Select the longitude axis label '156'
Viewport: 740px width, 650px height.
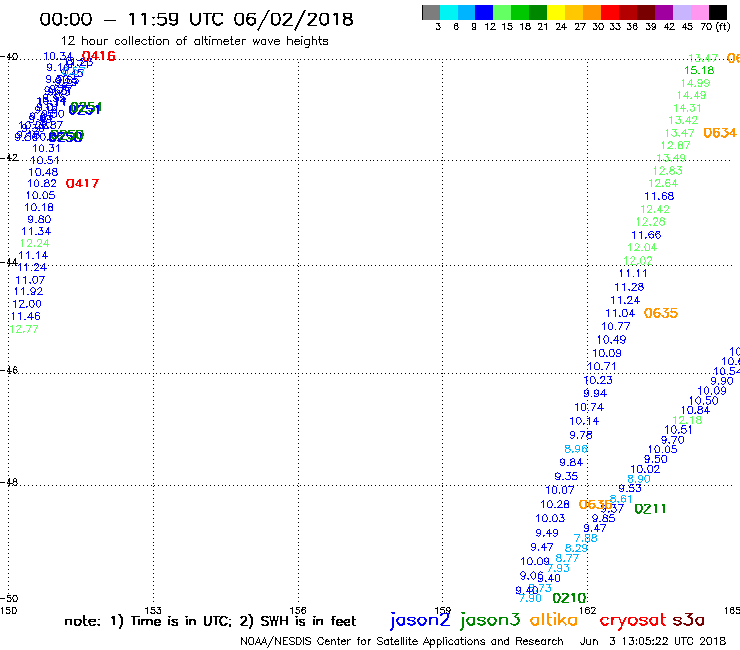(298, 610)
